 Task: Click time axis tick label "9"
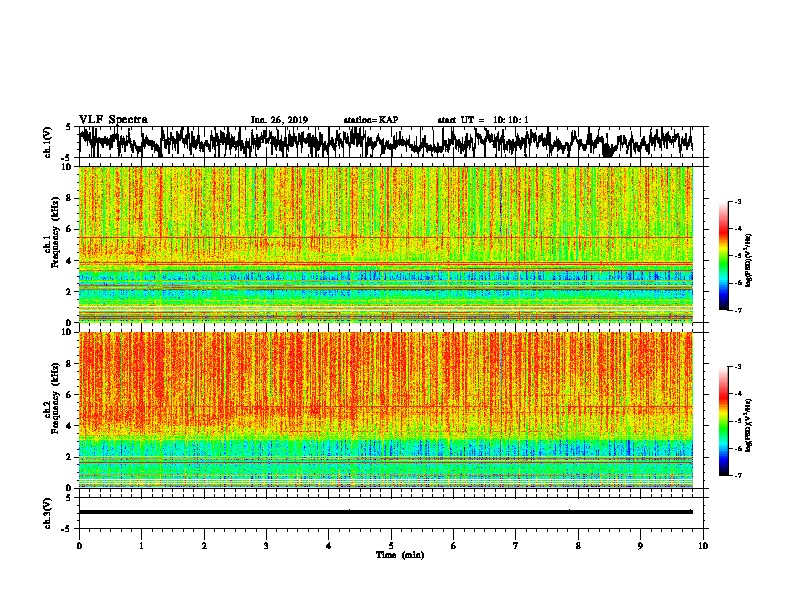640,546
